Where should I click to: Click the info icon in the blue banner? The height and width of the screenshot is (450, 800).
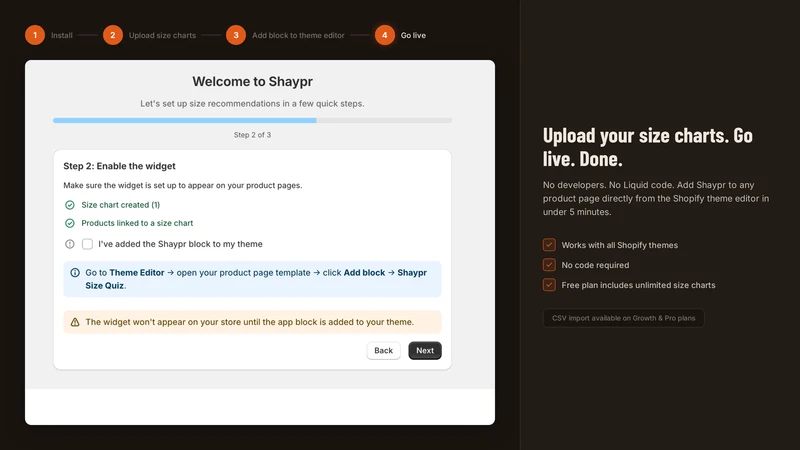(x=75, y=272)
